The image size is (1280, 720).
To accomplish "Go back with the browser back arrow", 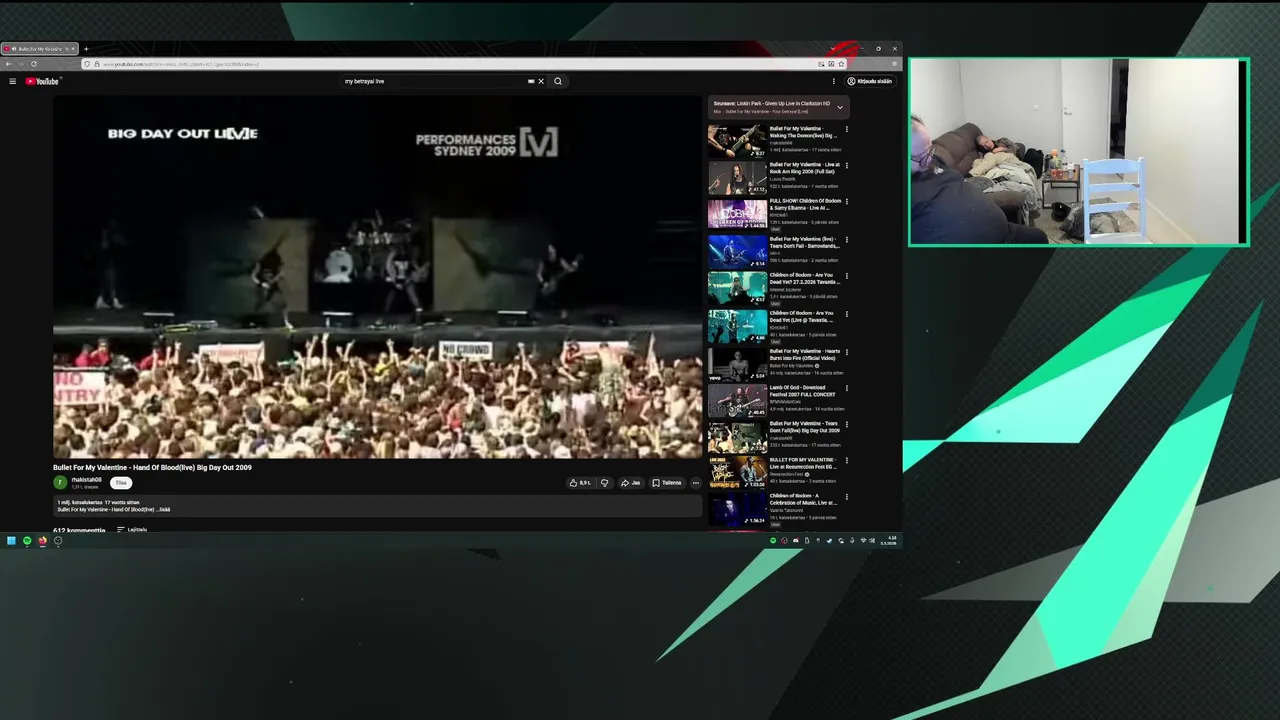I will (8, 64).
